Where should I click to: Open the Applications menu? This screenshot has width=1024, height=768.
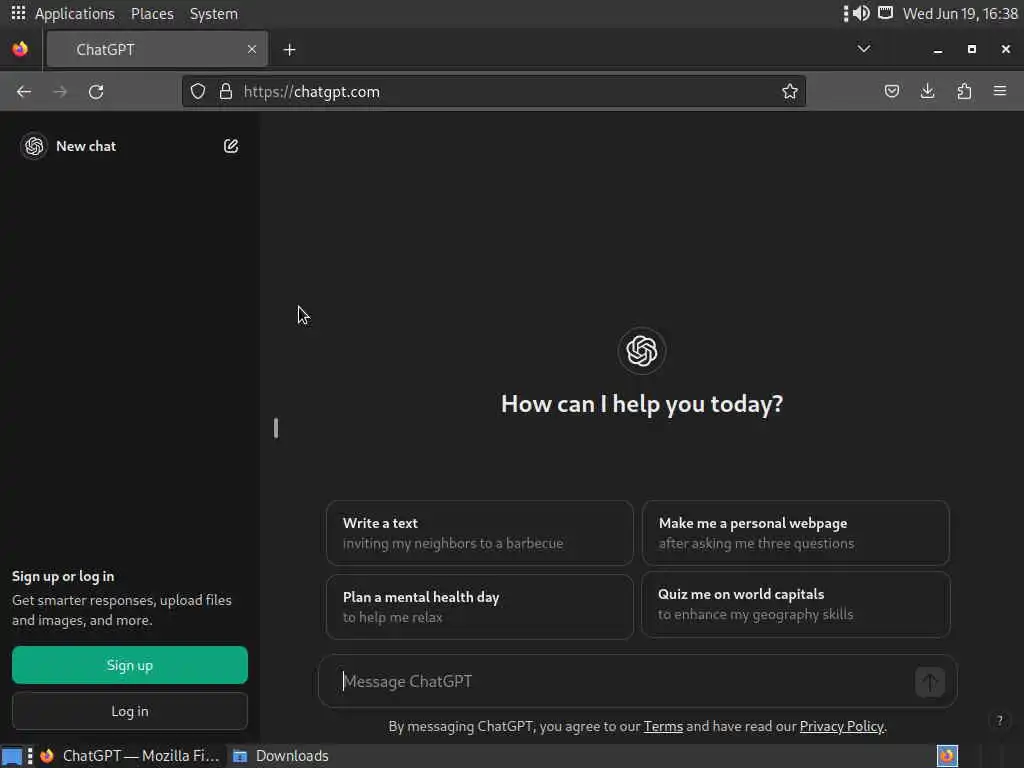coord(74,14)
